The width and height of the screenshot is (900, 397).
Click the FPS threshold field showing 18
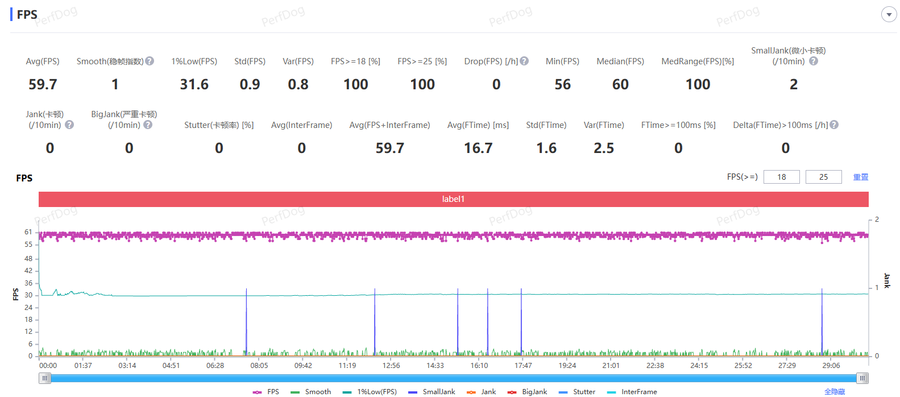tap(781, 177)
